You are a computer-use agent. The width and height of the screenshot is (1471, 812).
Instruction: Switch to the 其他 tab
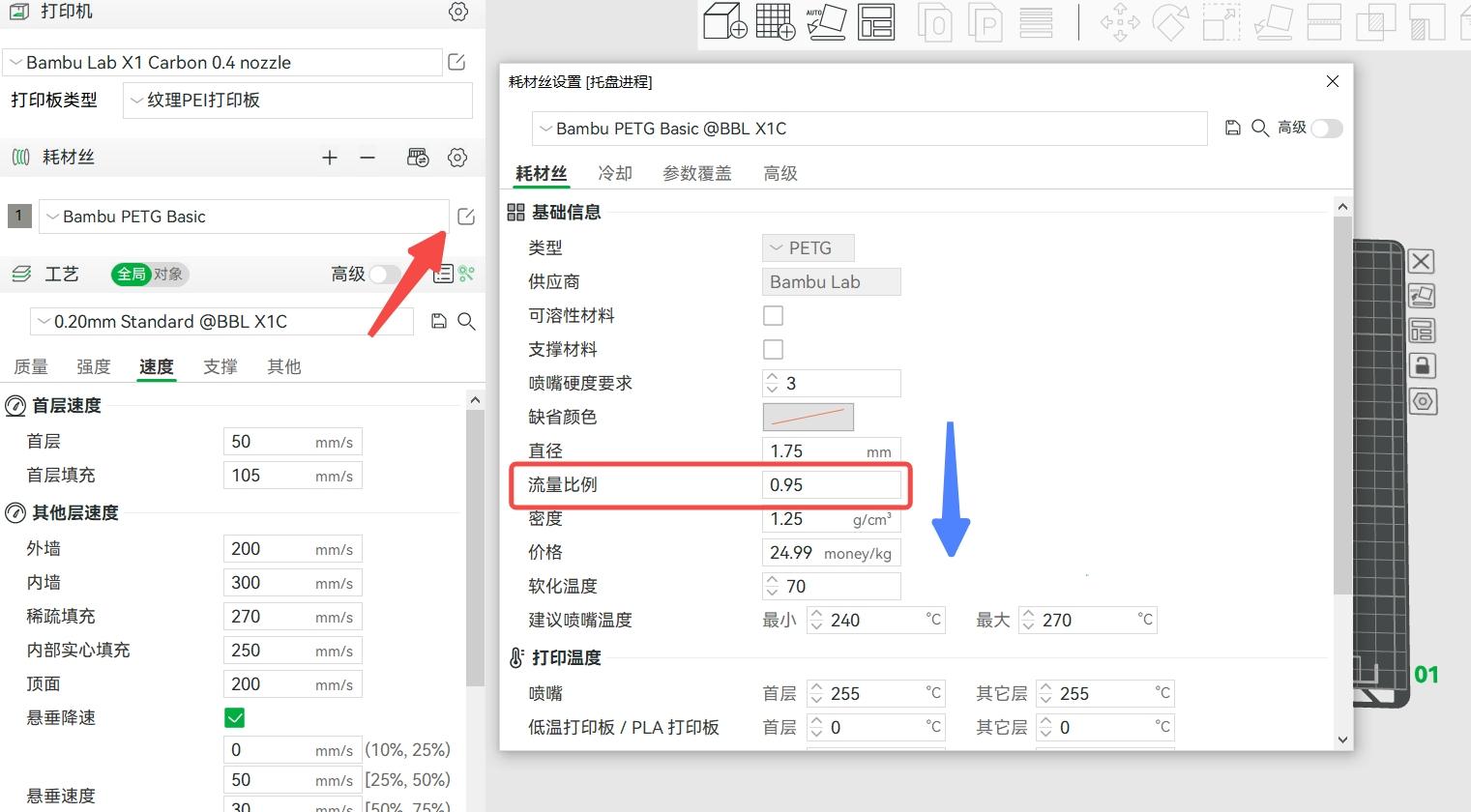pyautogui.click(x=284, y=366)
